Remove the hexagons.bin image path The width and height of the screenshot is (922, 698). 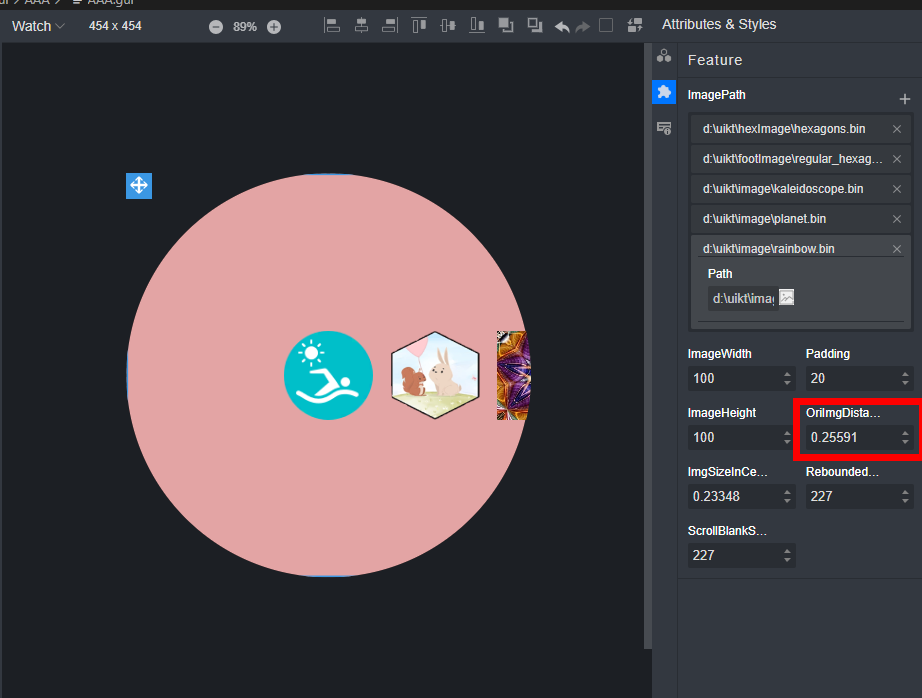coord(897,129)
